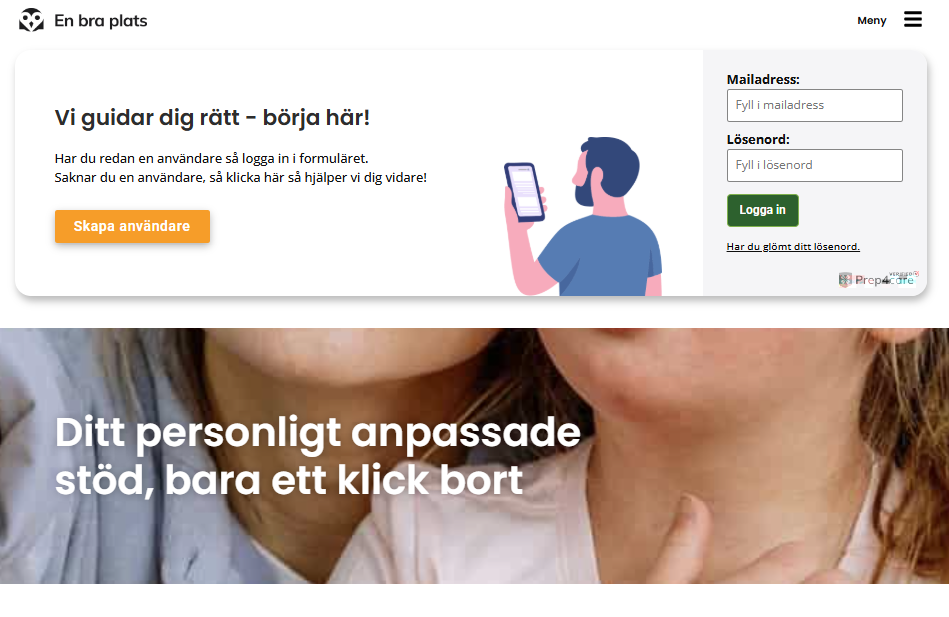Focus the Fyll i mailadress field
The image size is (949, 617).
(x=815, y=105)
